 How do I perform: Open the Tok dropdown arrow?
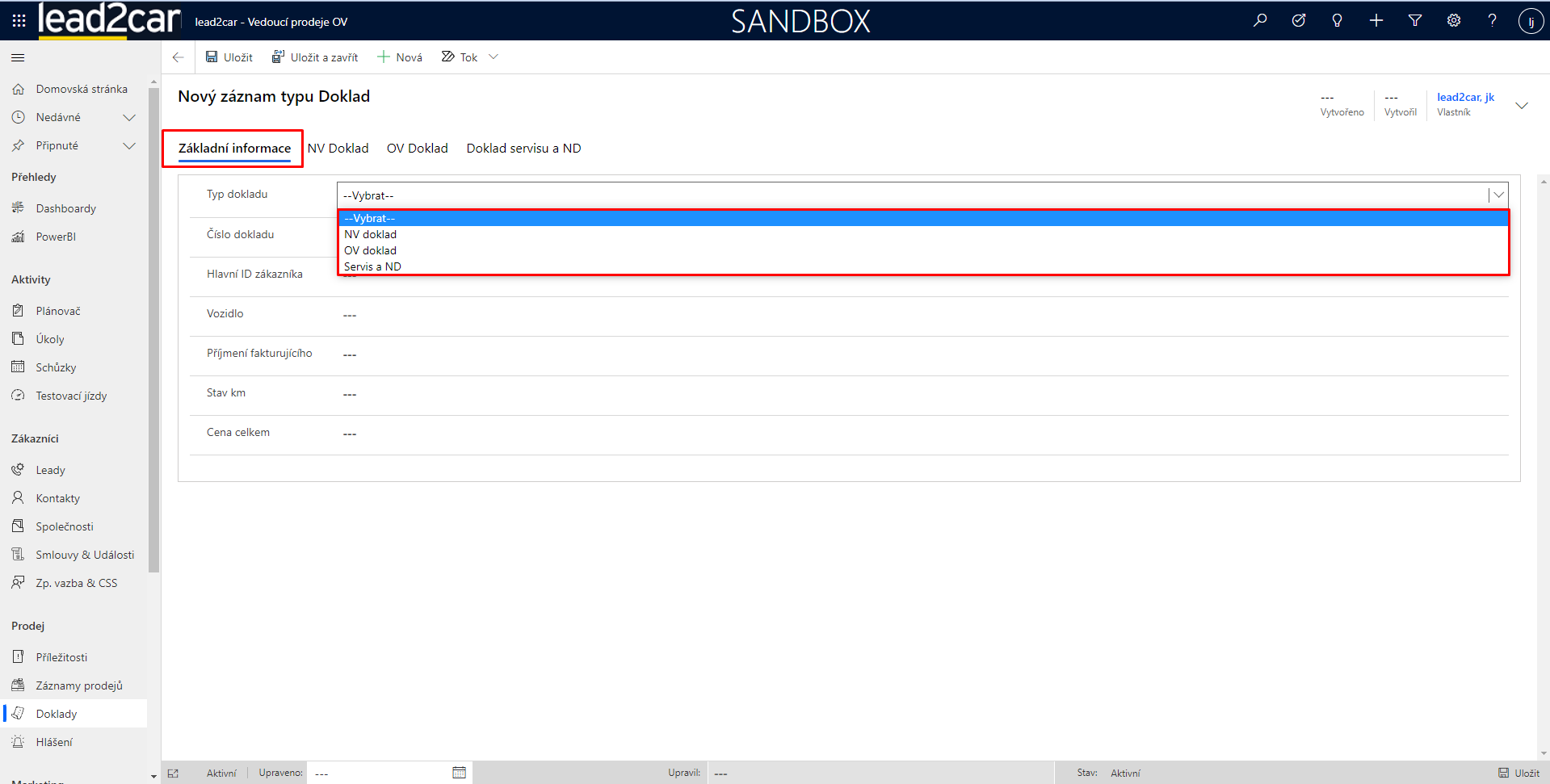pyautogui.click(x=494, y=57)
